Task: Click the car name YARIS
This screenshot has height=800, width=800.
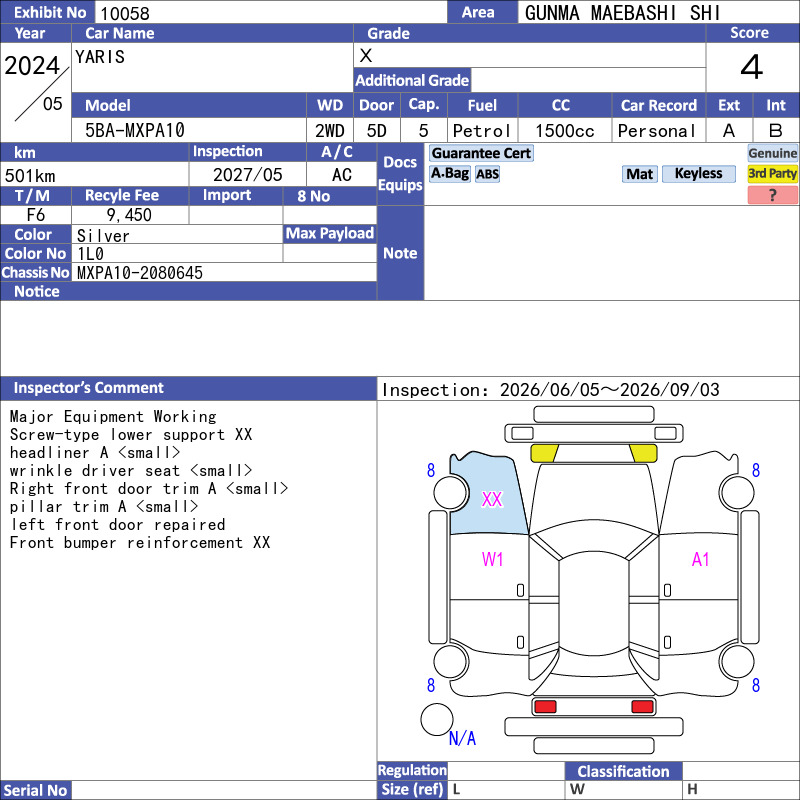Action: pyautogui.click(x=100, y=57)
